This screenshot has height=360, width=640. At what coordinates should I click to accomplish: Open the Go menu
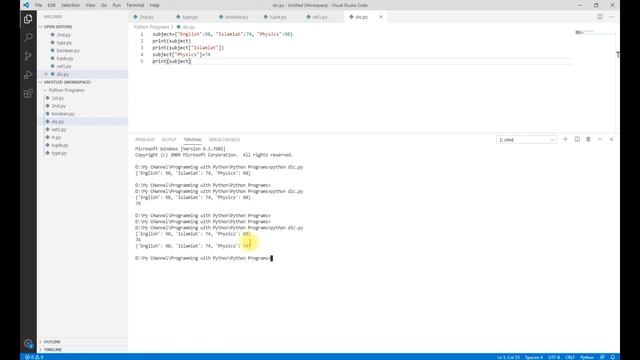click(104, 5)
